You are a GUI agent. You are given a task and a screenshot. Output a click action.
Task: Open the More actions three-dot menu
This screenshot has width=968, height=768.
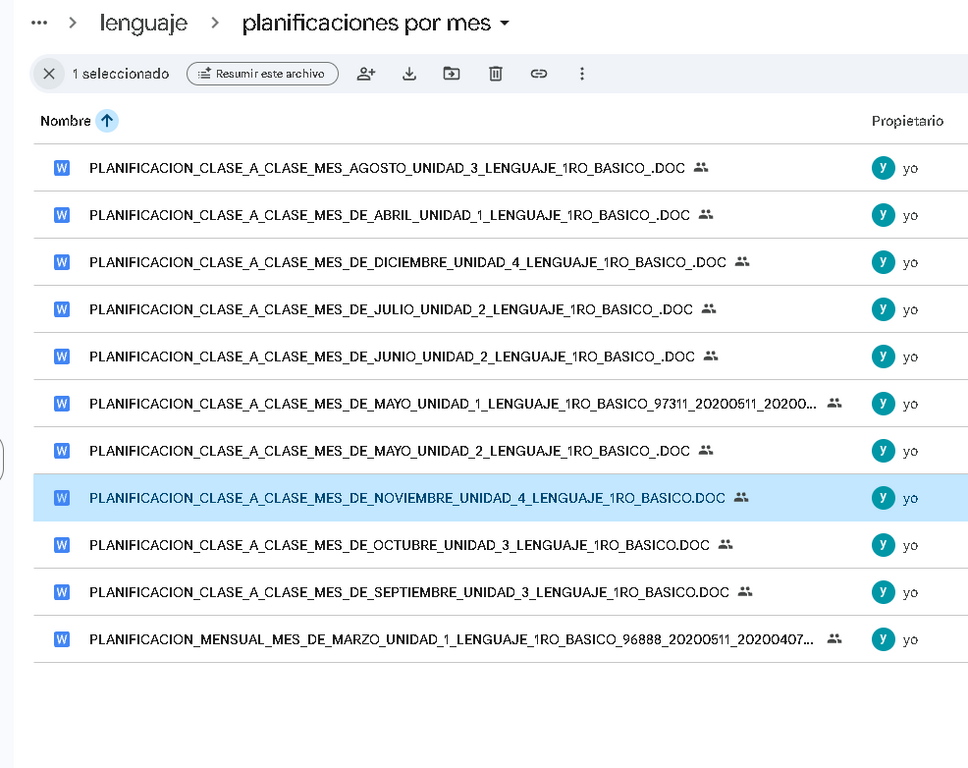[x=582, y=74]
